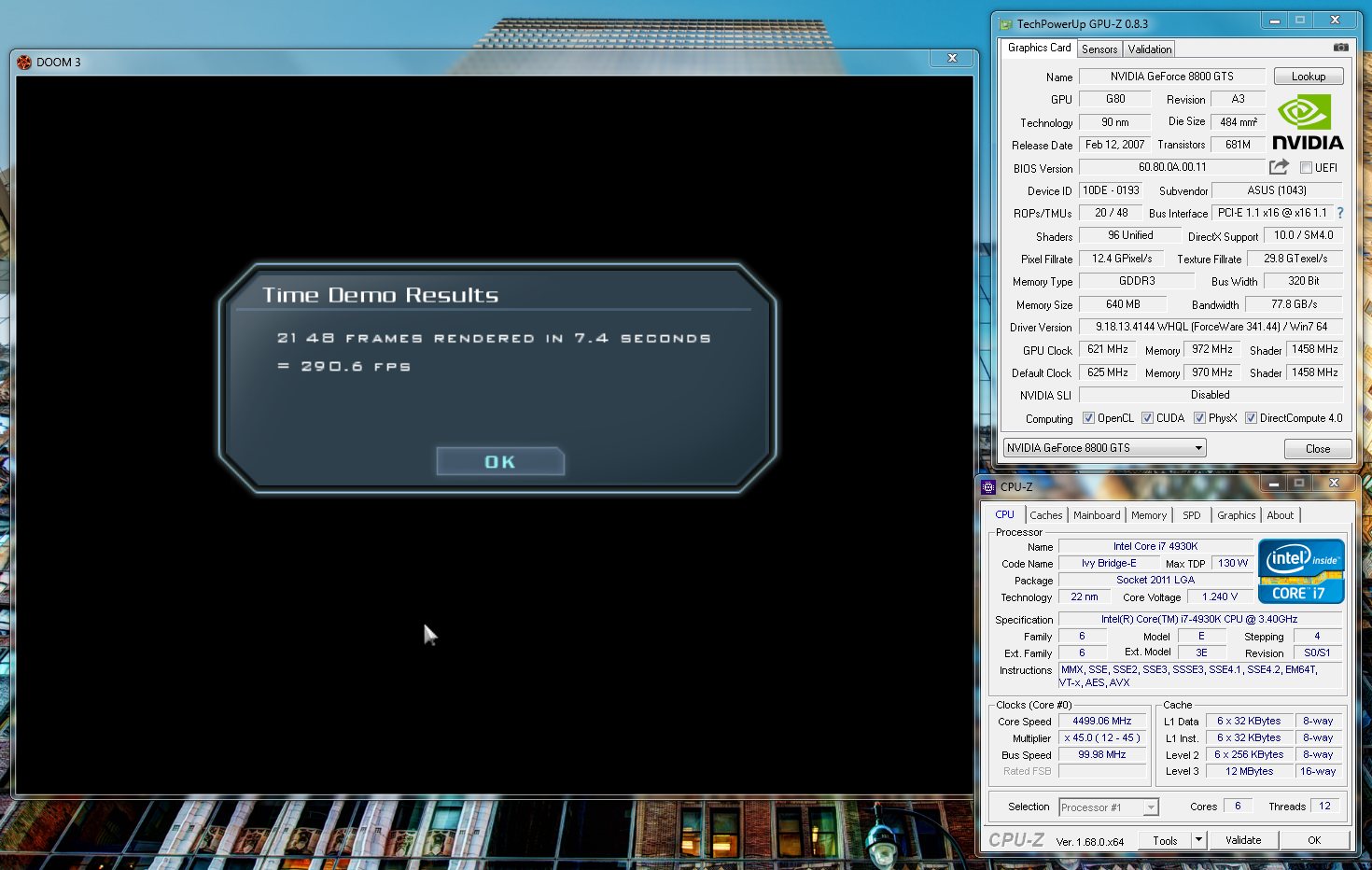The height and width of the screenshot is (870, 1372).
Task: Click OK in Time Demo Results dialog
Action: tap(500, 461)
